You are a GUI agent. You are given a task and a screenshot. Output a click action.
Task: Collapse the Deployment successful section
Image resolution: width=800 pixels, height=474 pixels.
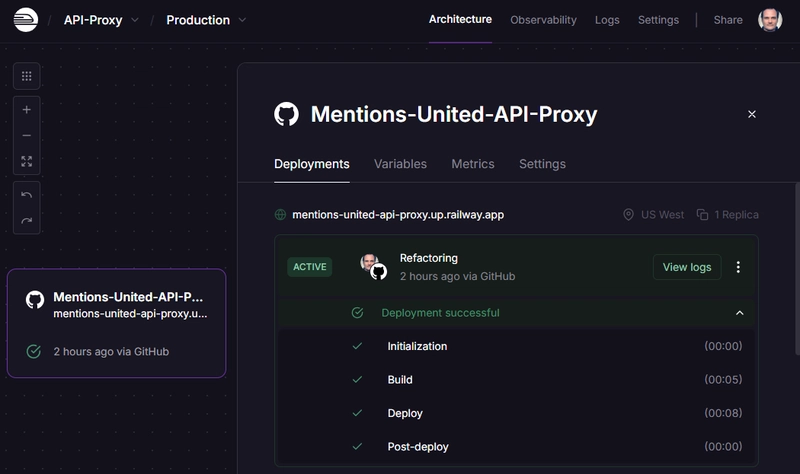739,313
